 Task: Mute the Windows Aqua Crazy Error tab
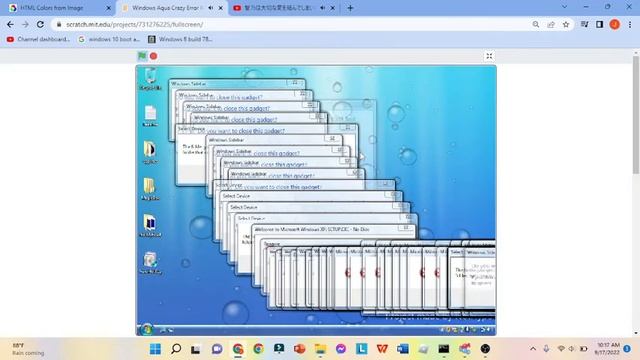pos(211,8)
